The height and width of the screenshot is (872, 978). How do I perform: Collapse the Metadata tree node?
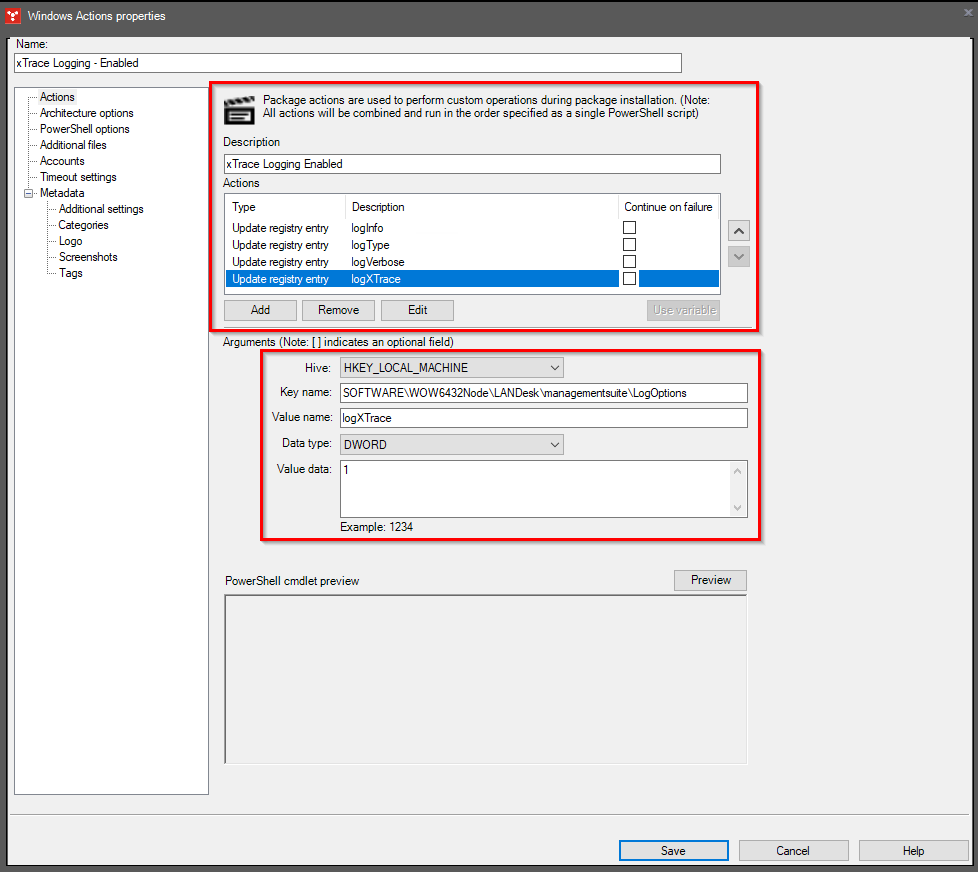29,193
